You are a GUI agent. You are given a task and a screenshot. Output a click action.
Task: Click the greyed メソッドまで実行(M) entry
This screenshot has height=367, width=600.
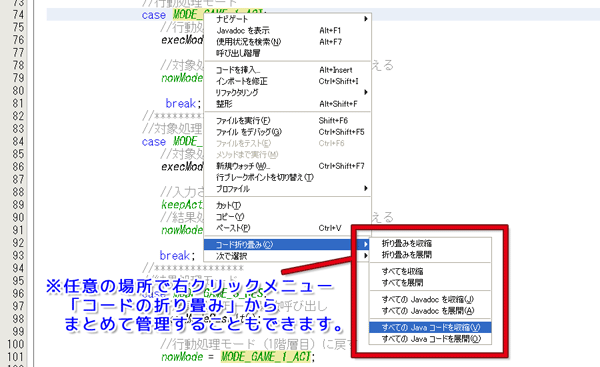[x=287, y=155]
